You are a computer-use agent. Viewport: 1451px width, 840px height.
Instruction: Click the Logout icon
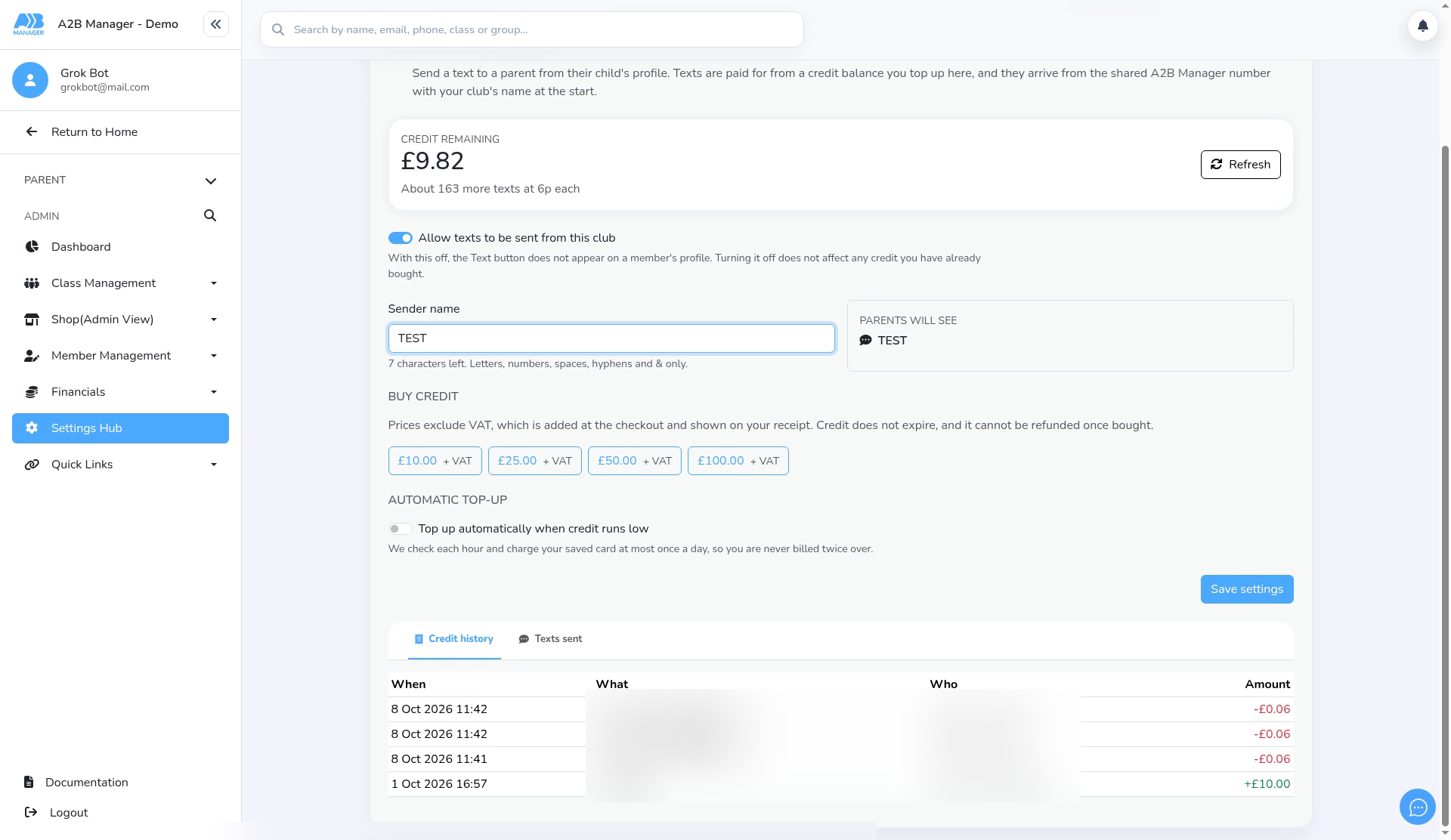coord(31,813)
